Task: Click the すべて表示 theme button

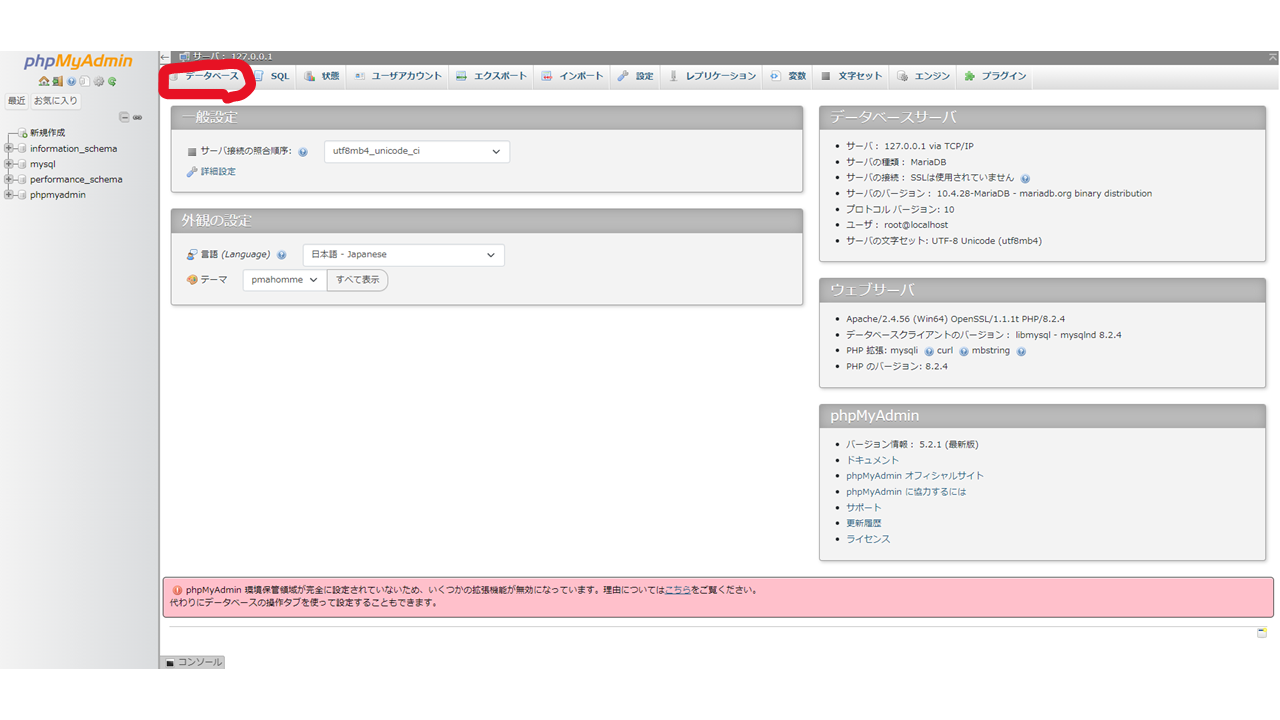Action: click(x=357, y=280)
